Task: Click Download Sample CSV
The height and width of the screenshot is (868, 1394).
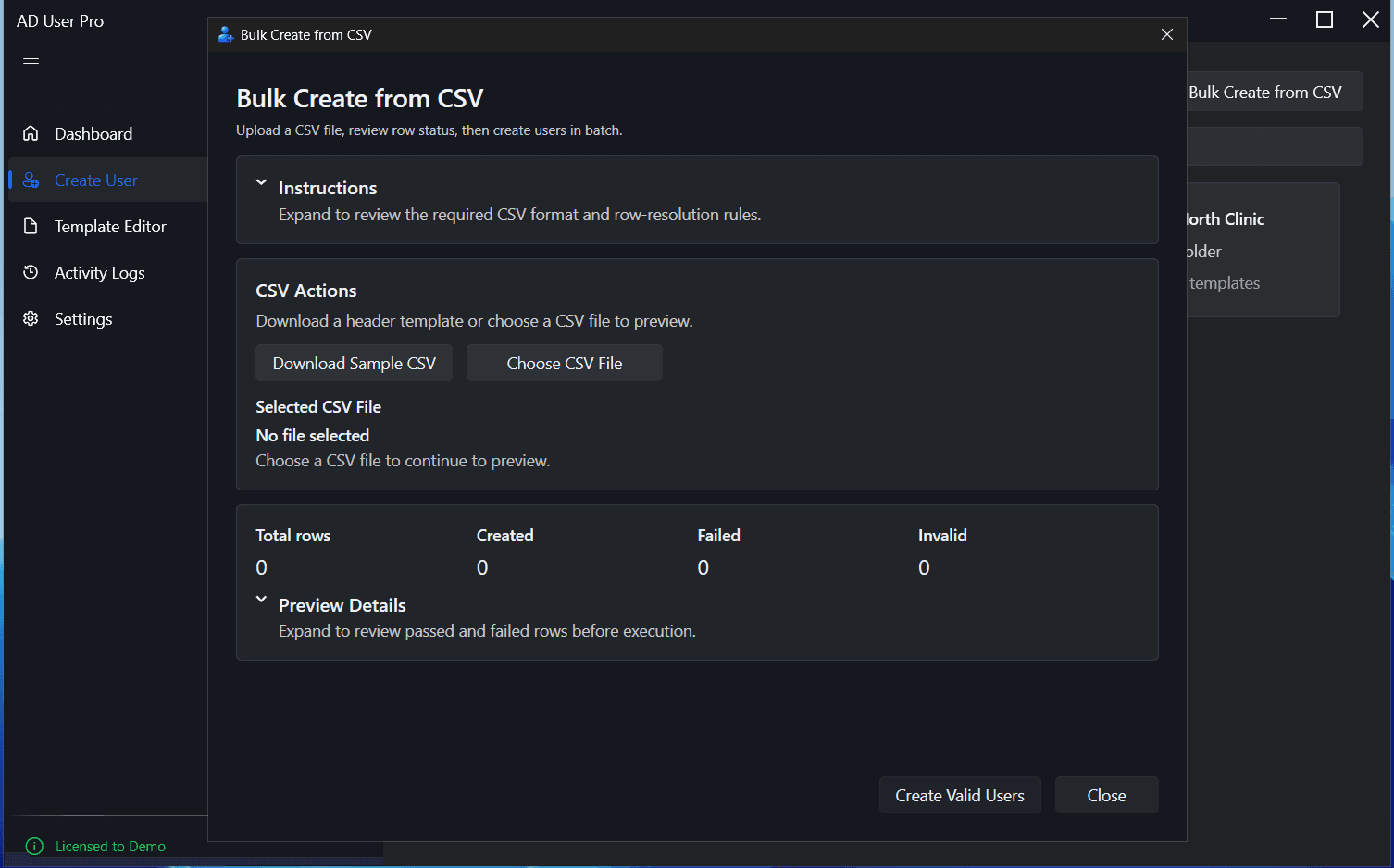Action: 354,363
